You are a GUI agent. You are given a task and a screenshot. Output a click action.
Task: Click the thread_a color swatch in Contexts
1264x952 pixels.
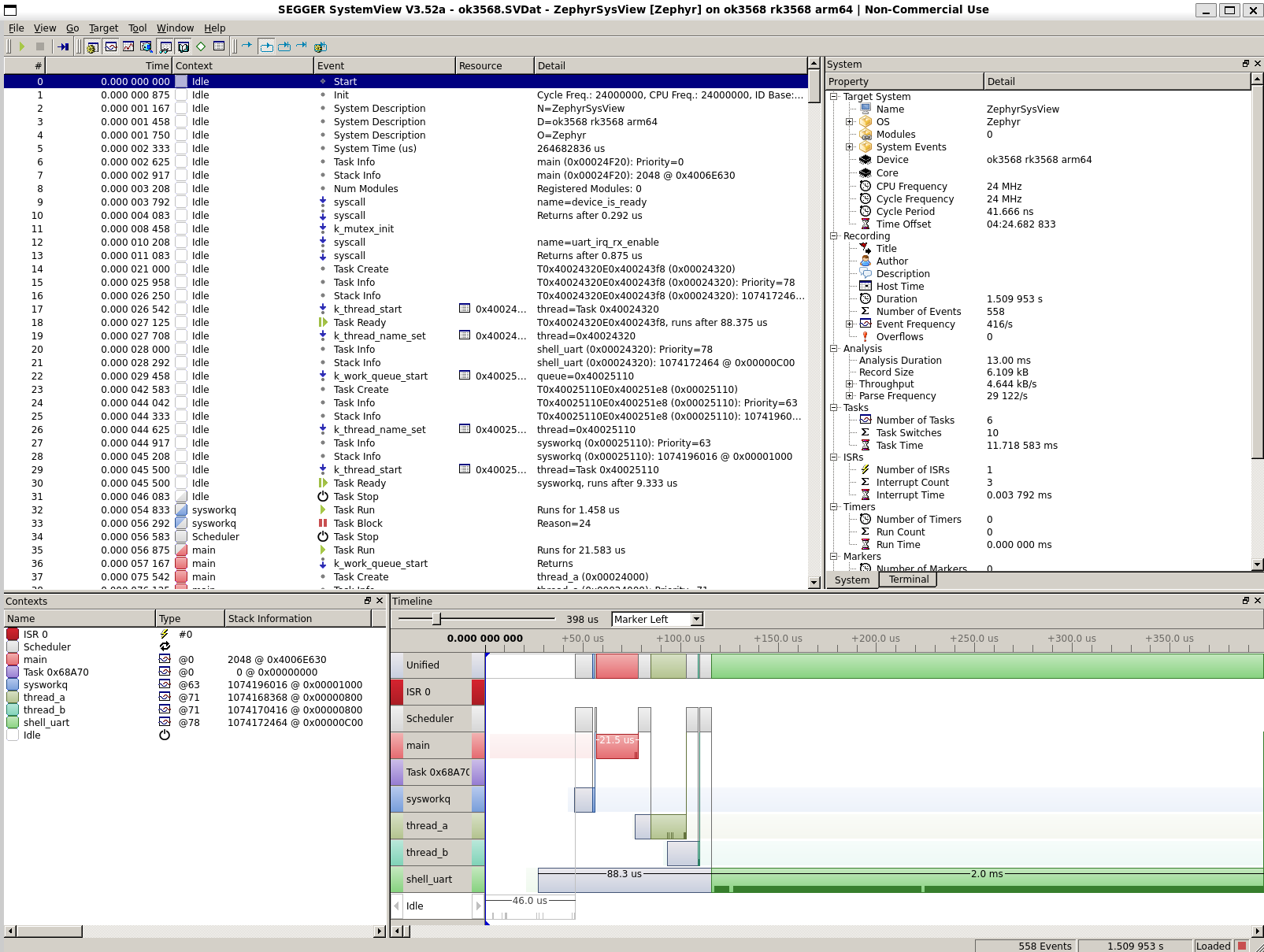tap(13, 697)
